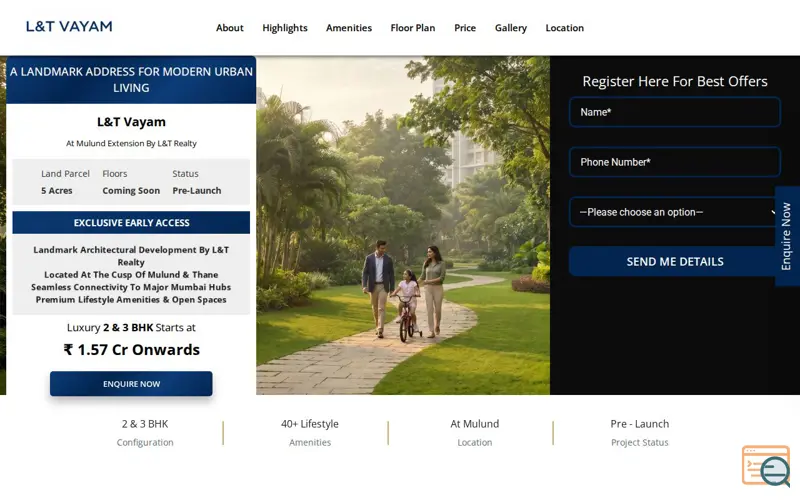Click the Name input field

(x=674, y=112)
